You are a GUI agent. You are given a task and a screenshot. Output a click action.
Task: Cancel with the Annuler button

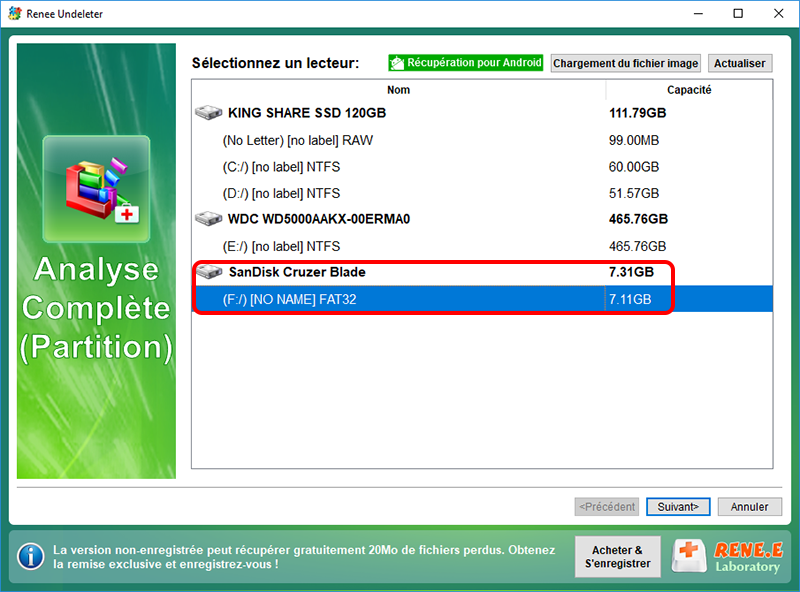click(749, 507)
